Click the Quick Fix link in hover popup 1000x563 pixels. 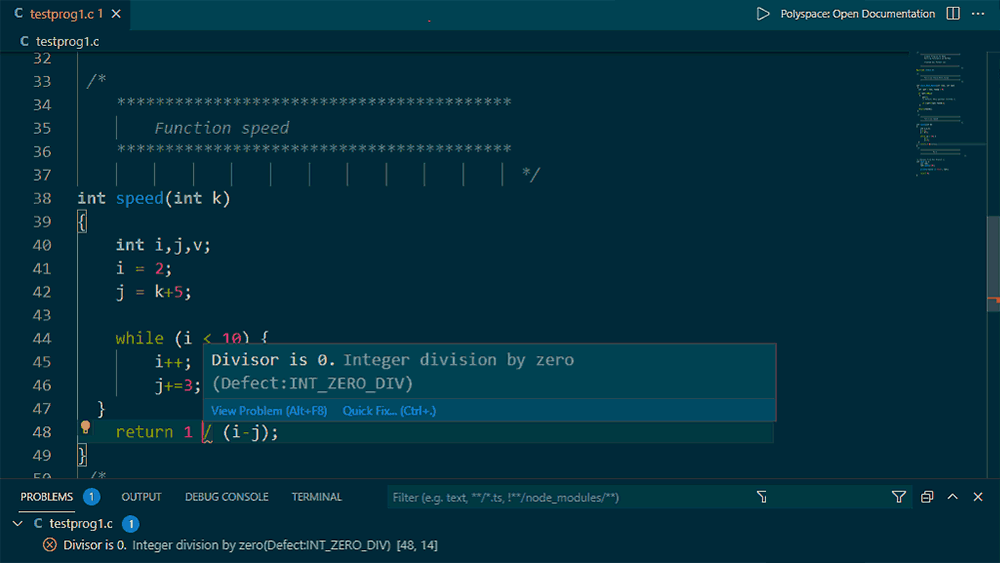[x=389, y=411]
